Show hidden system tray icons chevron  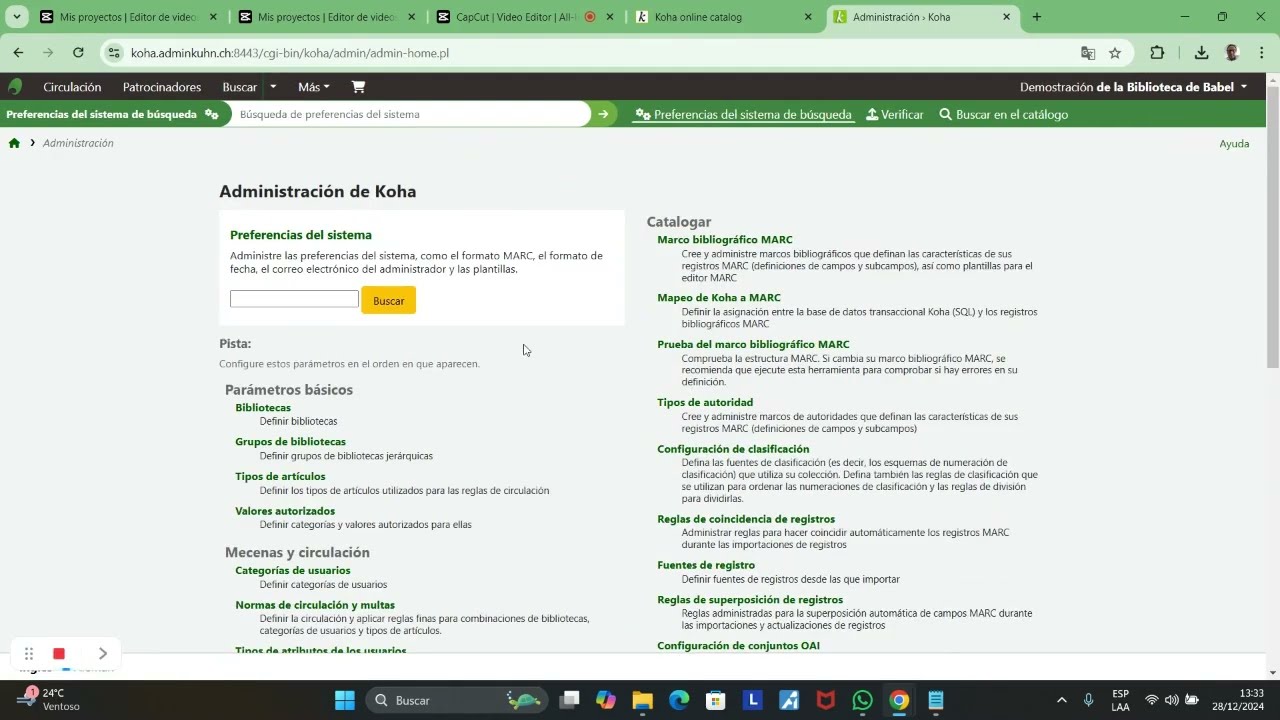coord(1061,700)
